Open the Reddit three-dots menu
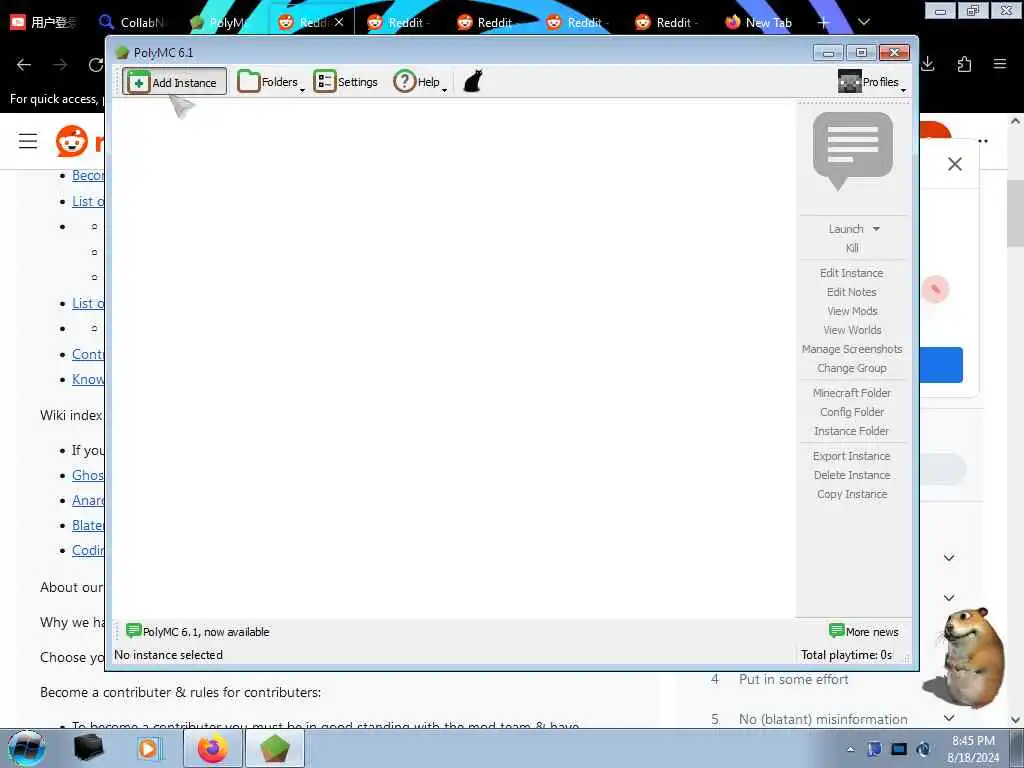This screenshot has width=1024, height=768. (x=982, y=141)
